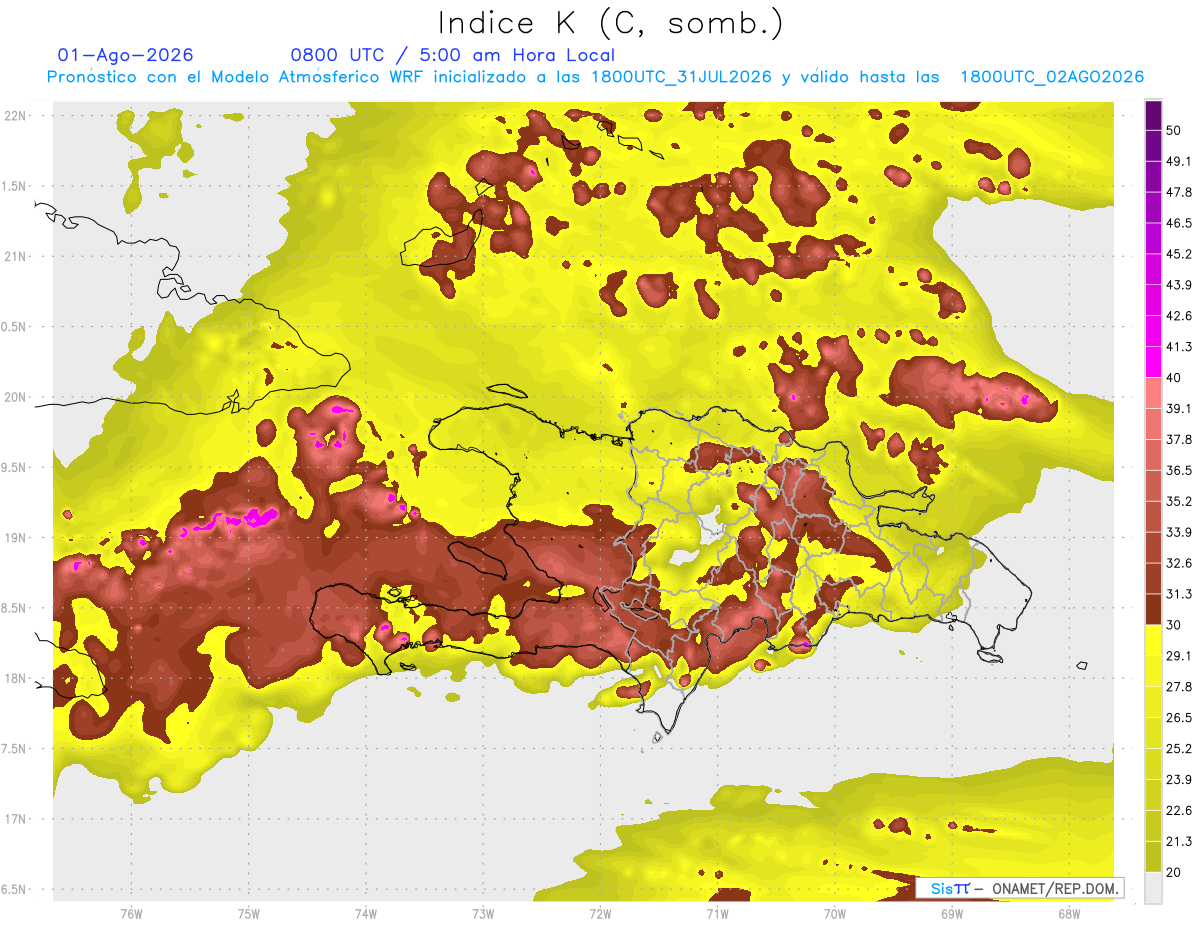1200x927 pixels.
Task: Click the "75W" longitude axis label
Action: click(x=249, y=913)
